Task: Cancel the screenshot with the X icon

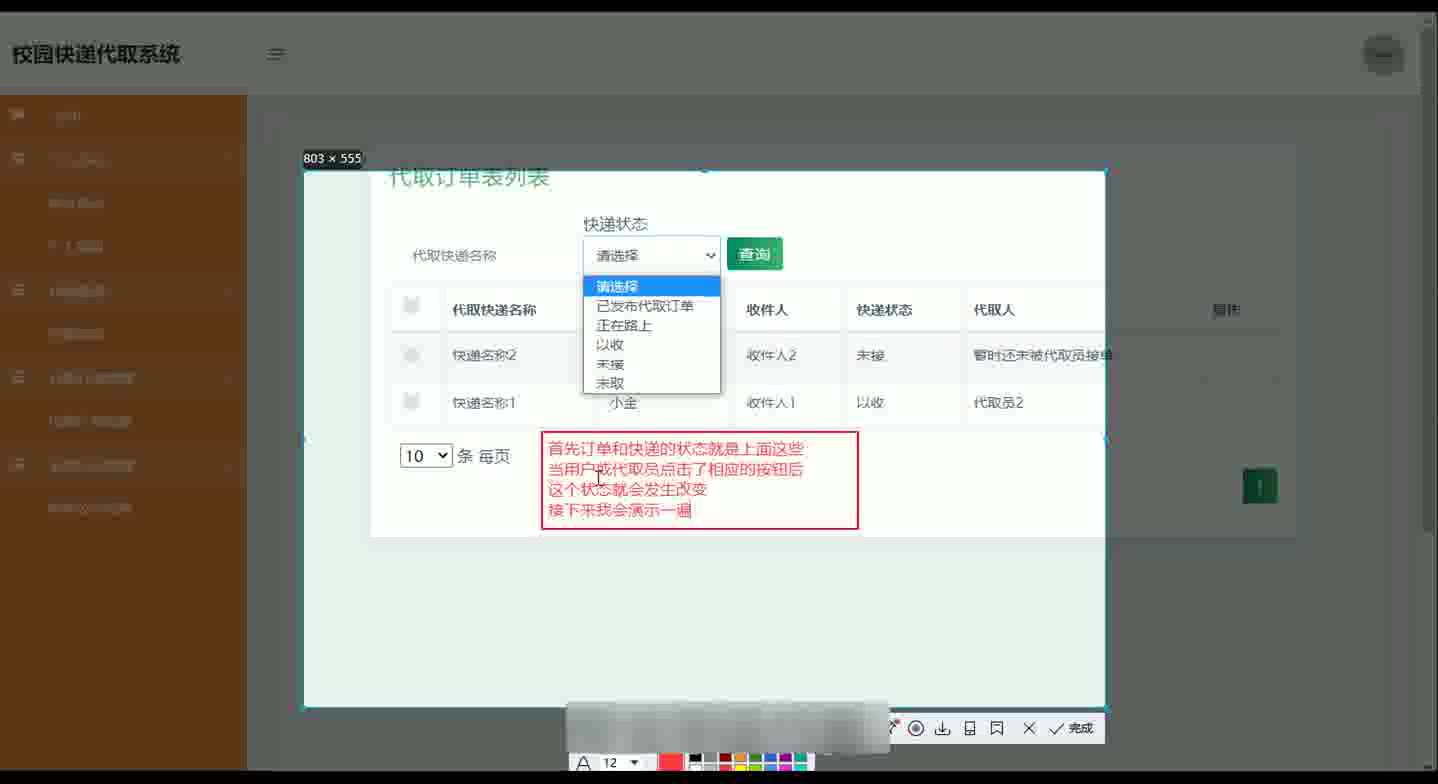Action: pyautogui.click(x=1029, y=728)
